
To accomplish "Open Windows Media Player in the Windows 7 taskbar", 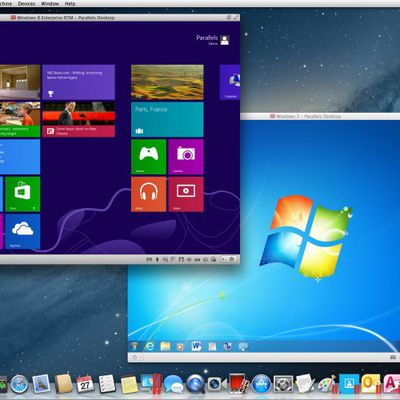I will [x=180, y=347].
